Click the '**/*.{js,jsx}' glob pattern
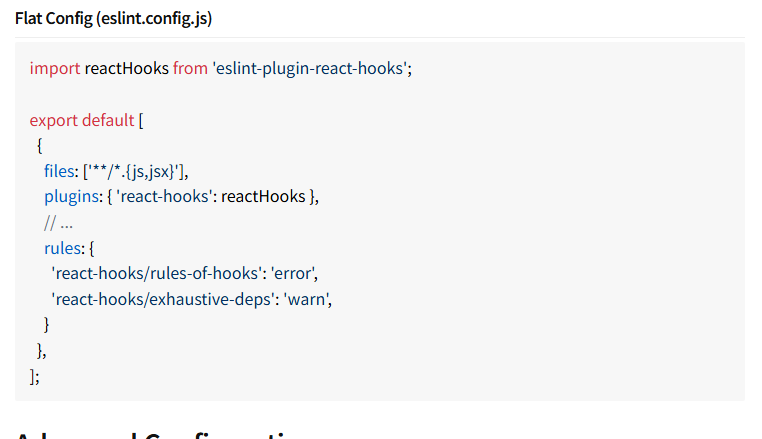This screenshot has height=439, width=762. pos(134,171)
